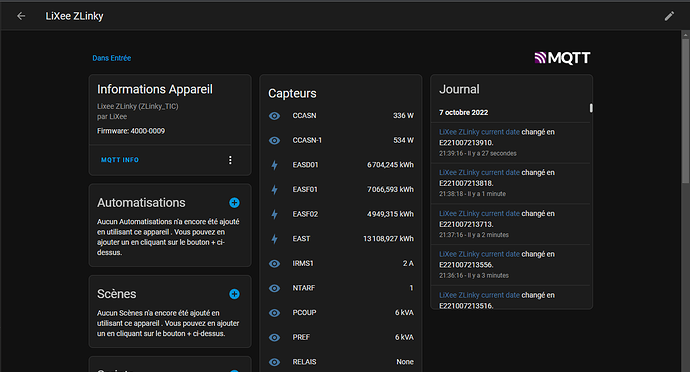This screenshot has width=690, height=372.
Task: Click the eye icon beside IRMS1
Action: pos(275,264)
